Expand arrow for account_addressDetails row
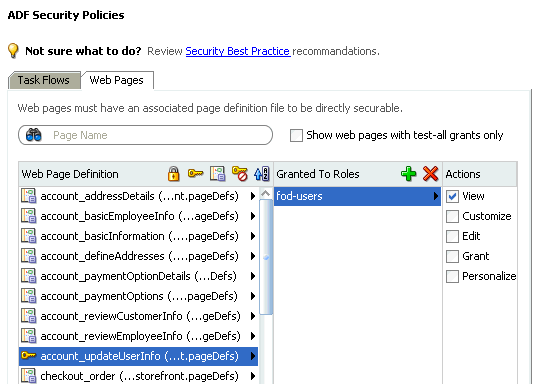 (253, 196)
